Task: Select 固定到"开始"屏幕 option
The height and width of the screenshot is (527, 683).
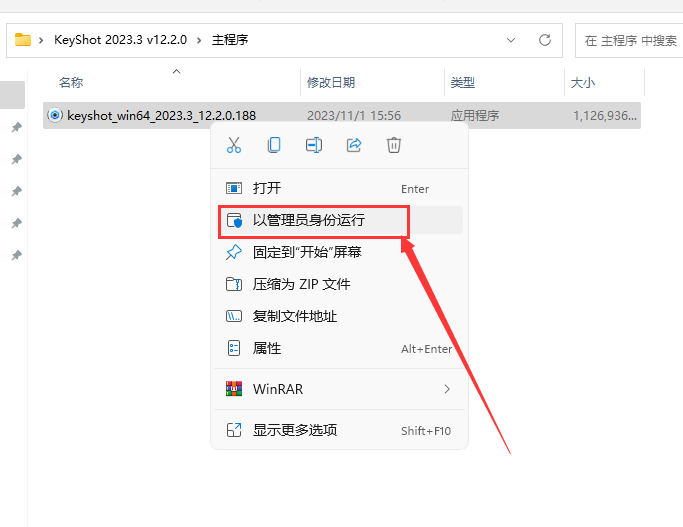Action: (339, 252)
